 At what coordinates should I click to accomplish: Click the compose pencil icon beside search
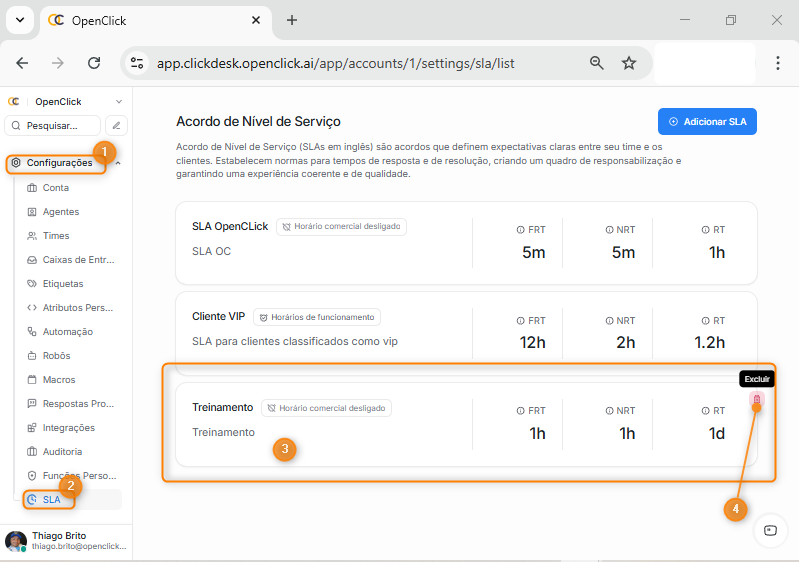coord(117,126)
